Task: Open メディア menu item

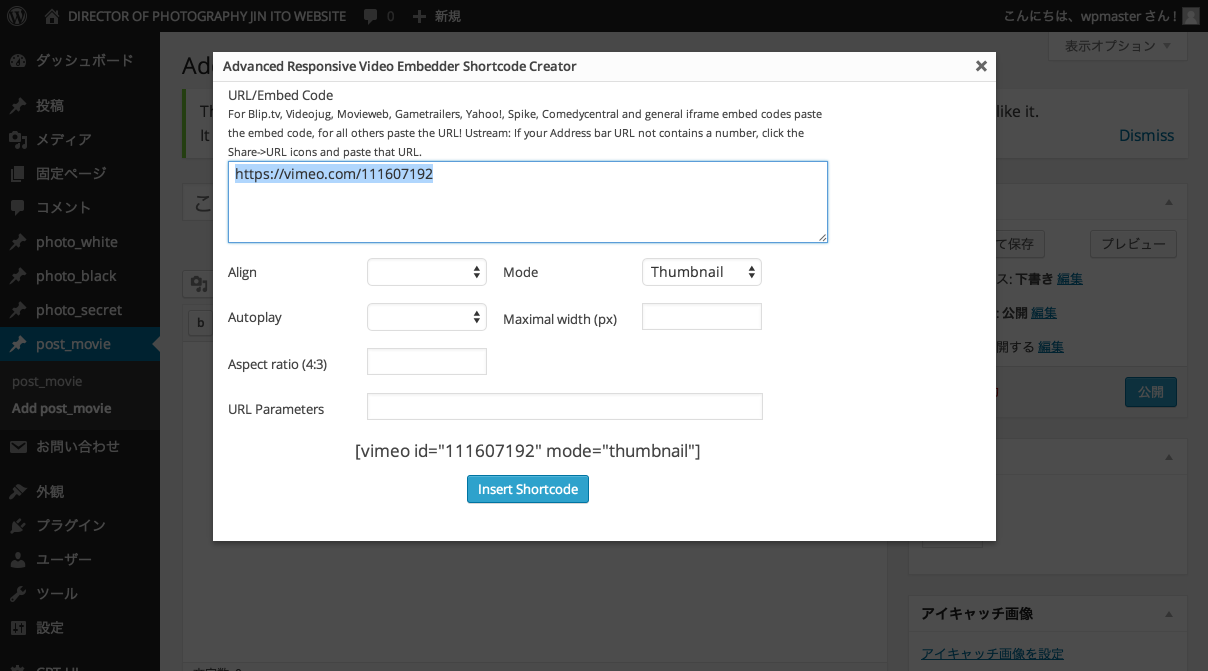Action: [64, 139]
